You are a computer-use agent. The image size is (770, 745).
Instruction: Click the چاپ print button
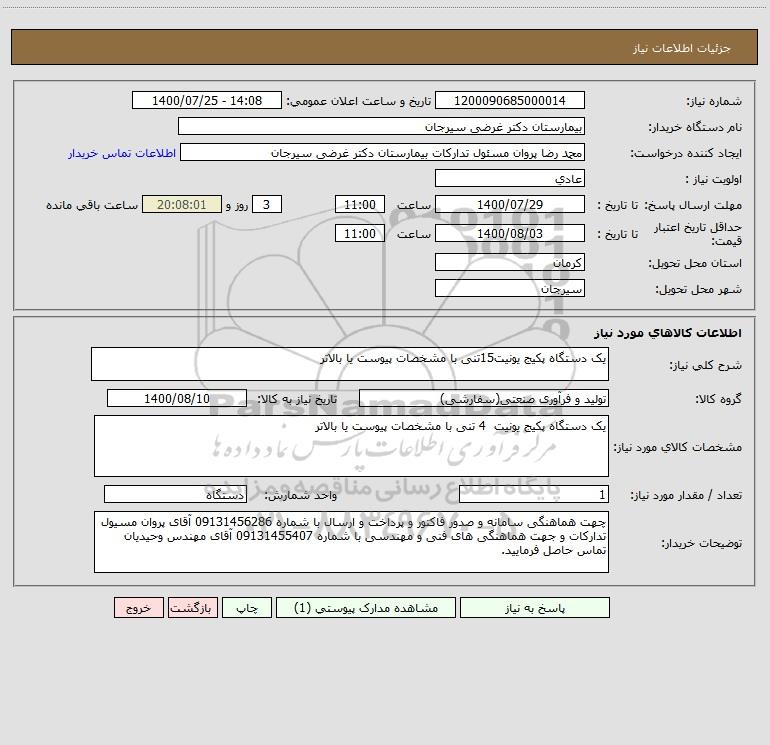pos(247,607)
